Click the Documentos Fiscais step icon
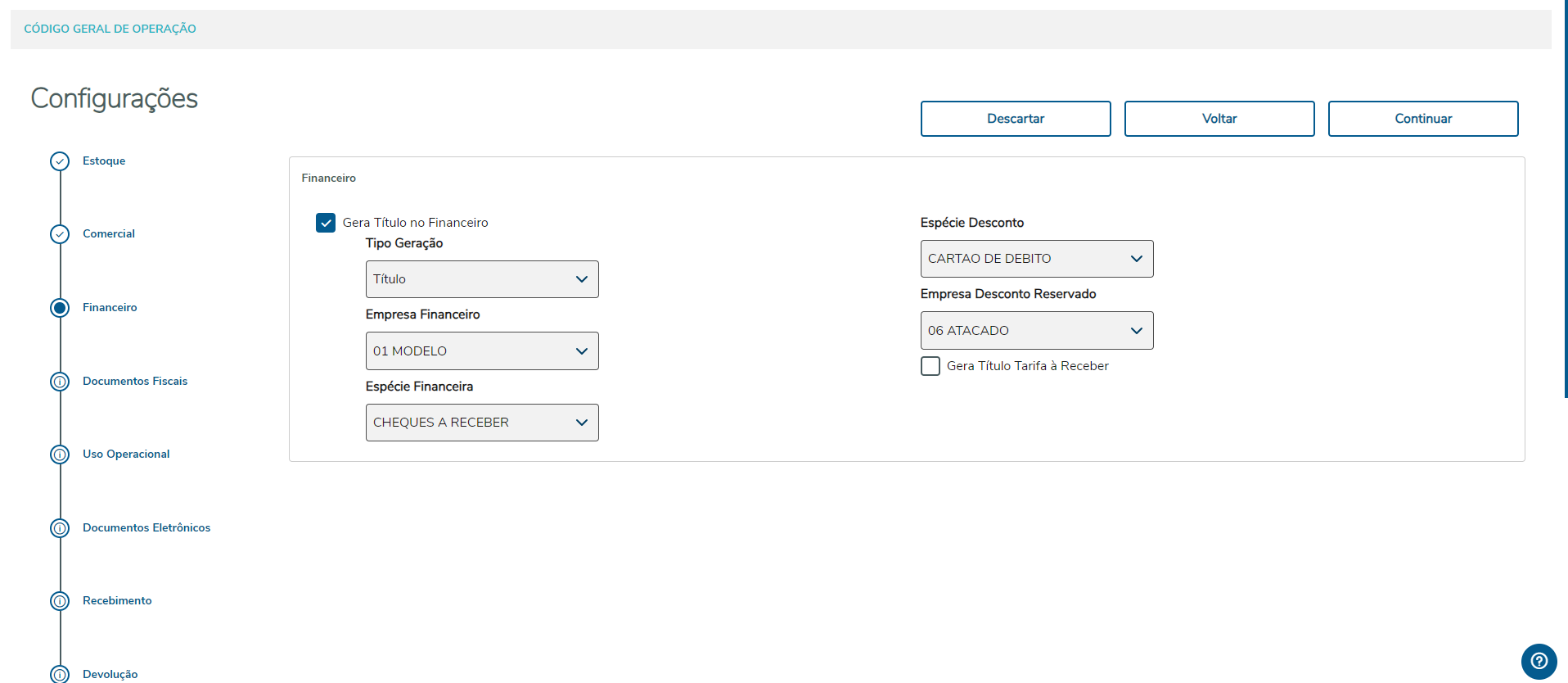Viewport: 1568px width, 683px height. pyautogui.click(x=60, y=382)
